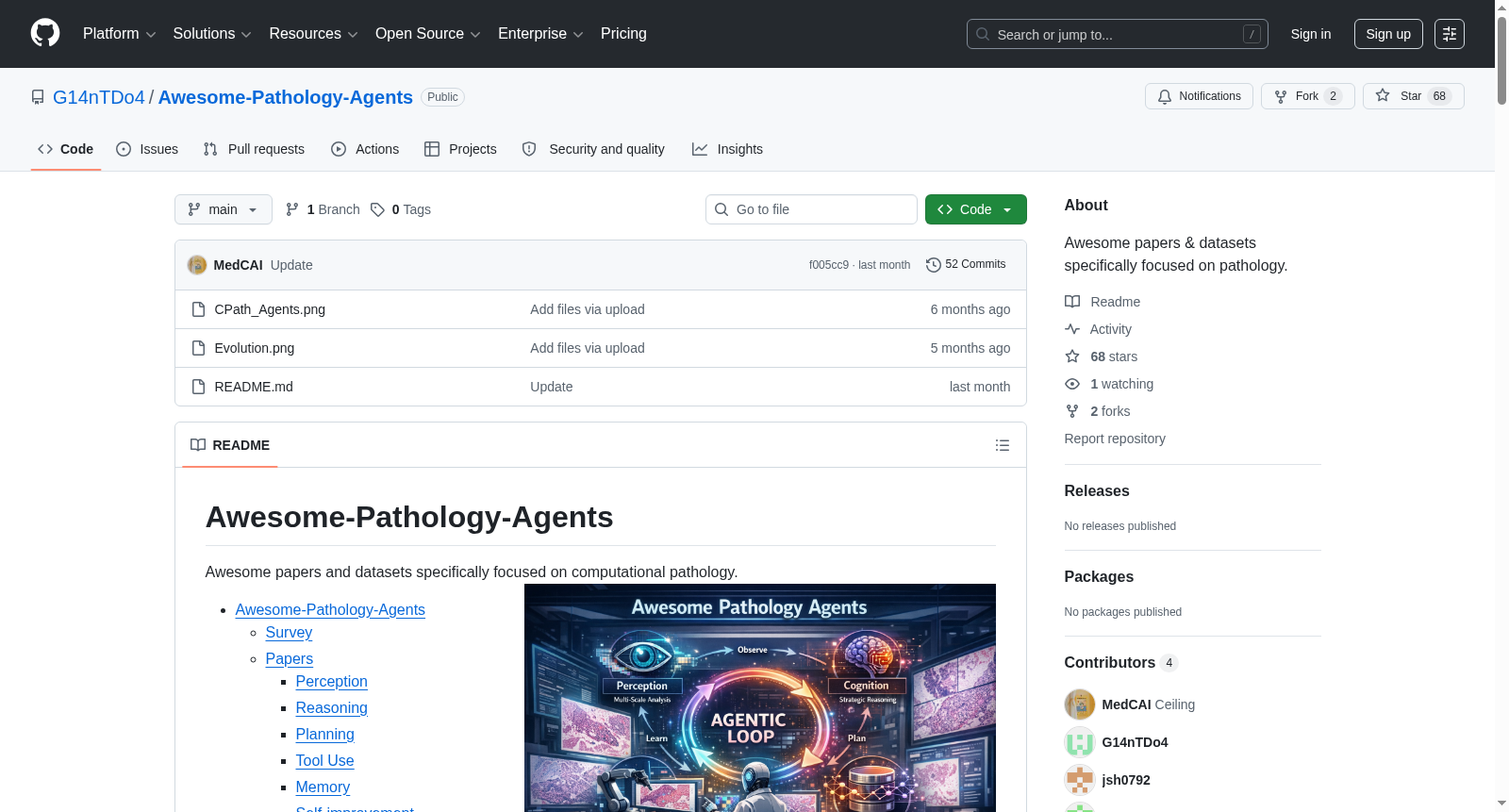Screen dimensions: 1509x812
Task: Expand the Platform menu
Action: pos(120,34)
